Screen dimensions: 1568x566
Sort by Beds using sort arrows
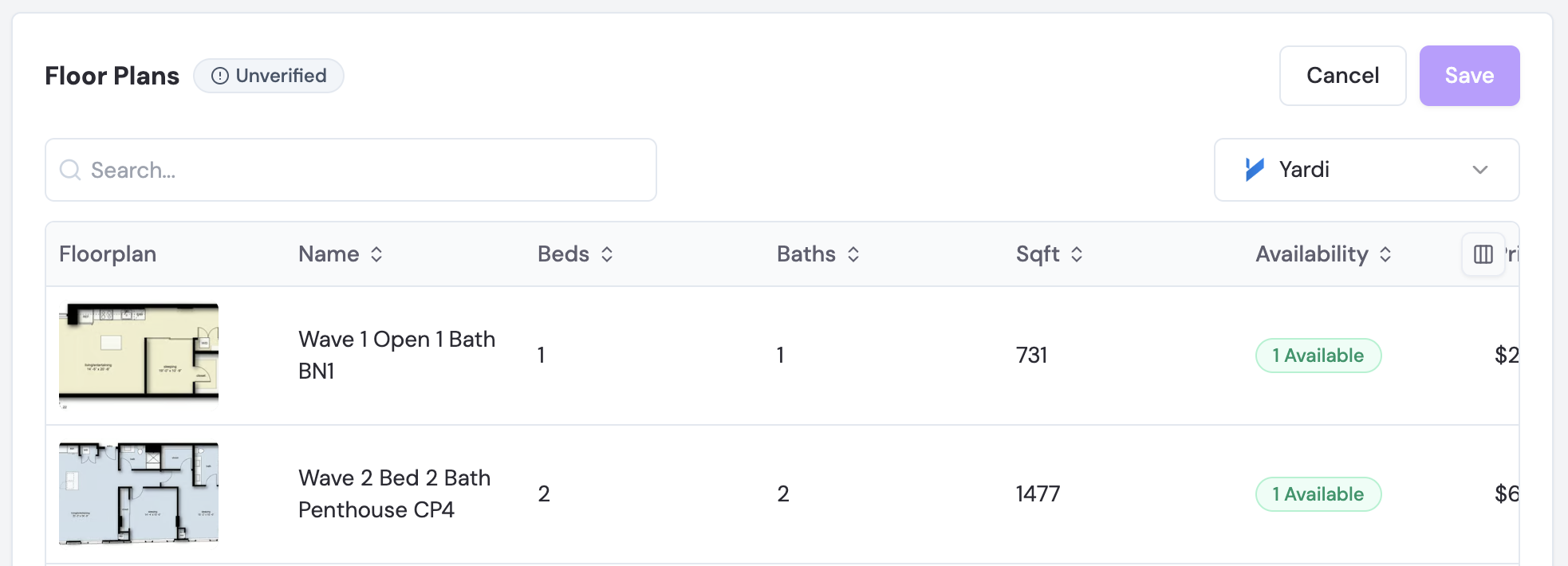[607, 254]
